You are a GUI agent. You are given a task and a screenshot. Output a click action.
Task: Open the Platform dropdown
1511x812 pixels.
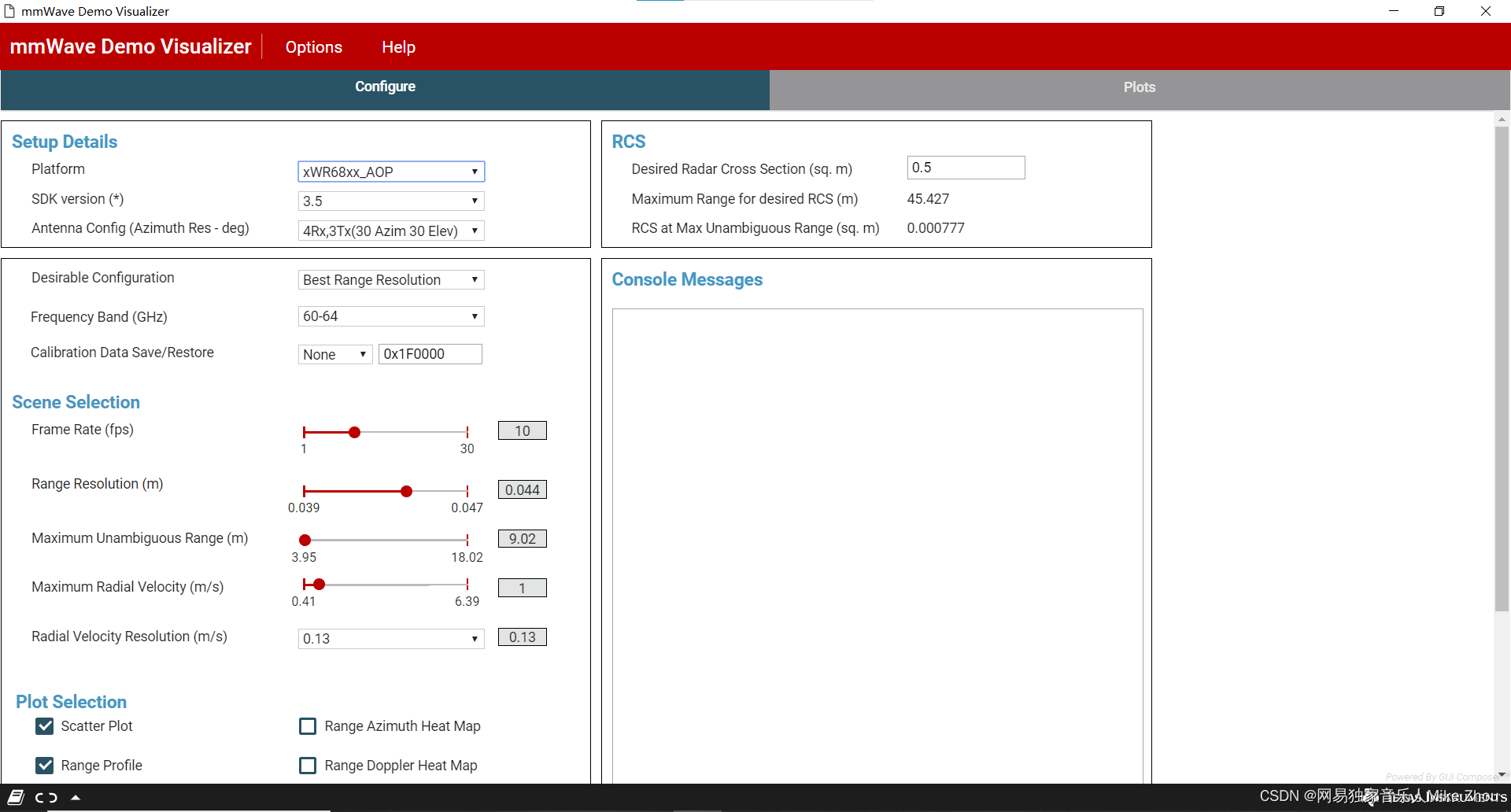(x=391, y=172)
